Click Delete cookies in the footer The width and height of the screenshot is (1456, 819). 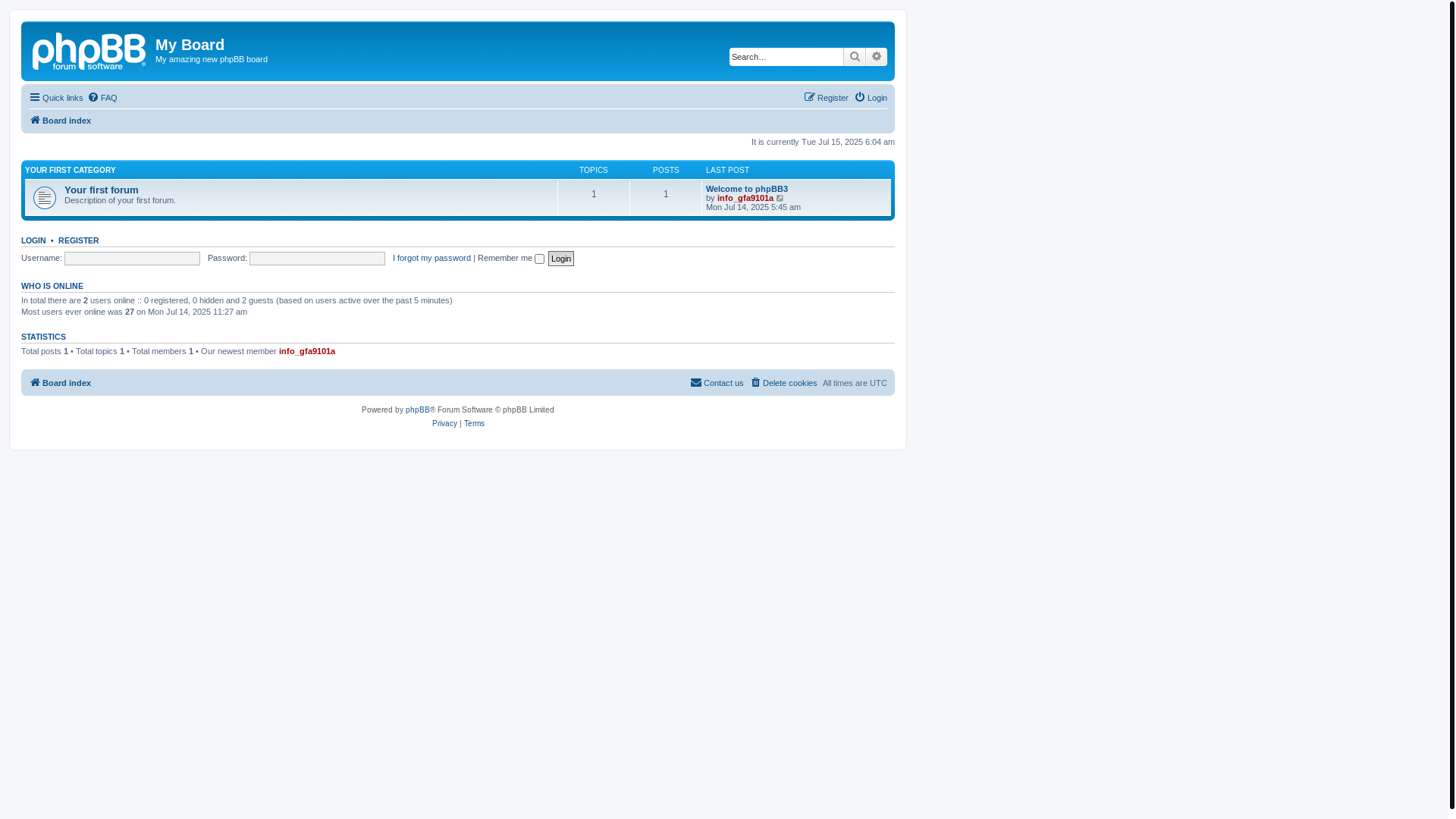pyautogui.click(x=783, y=383)
